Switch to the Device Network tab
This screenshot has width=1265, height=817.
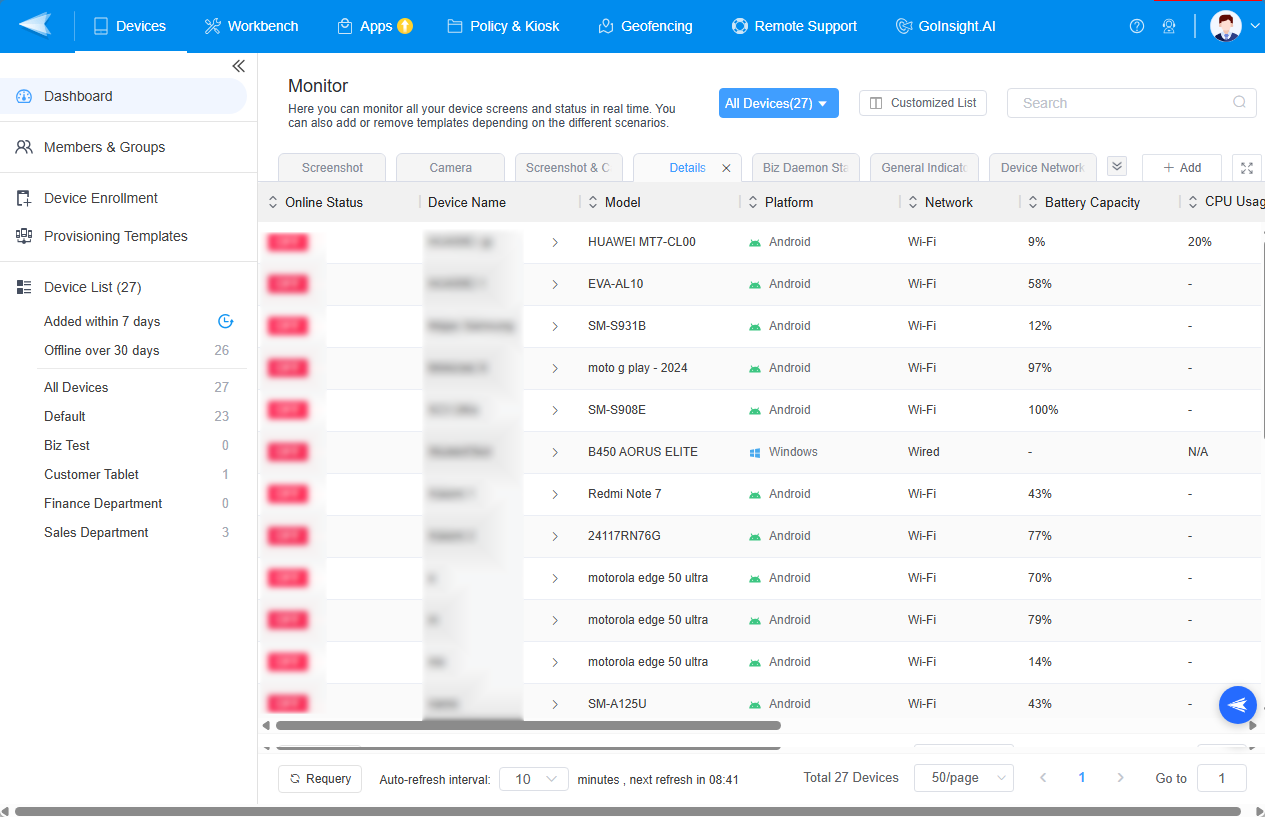[x=1043, y=168]
